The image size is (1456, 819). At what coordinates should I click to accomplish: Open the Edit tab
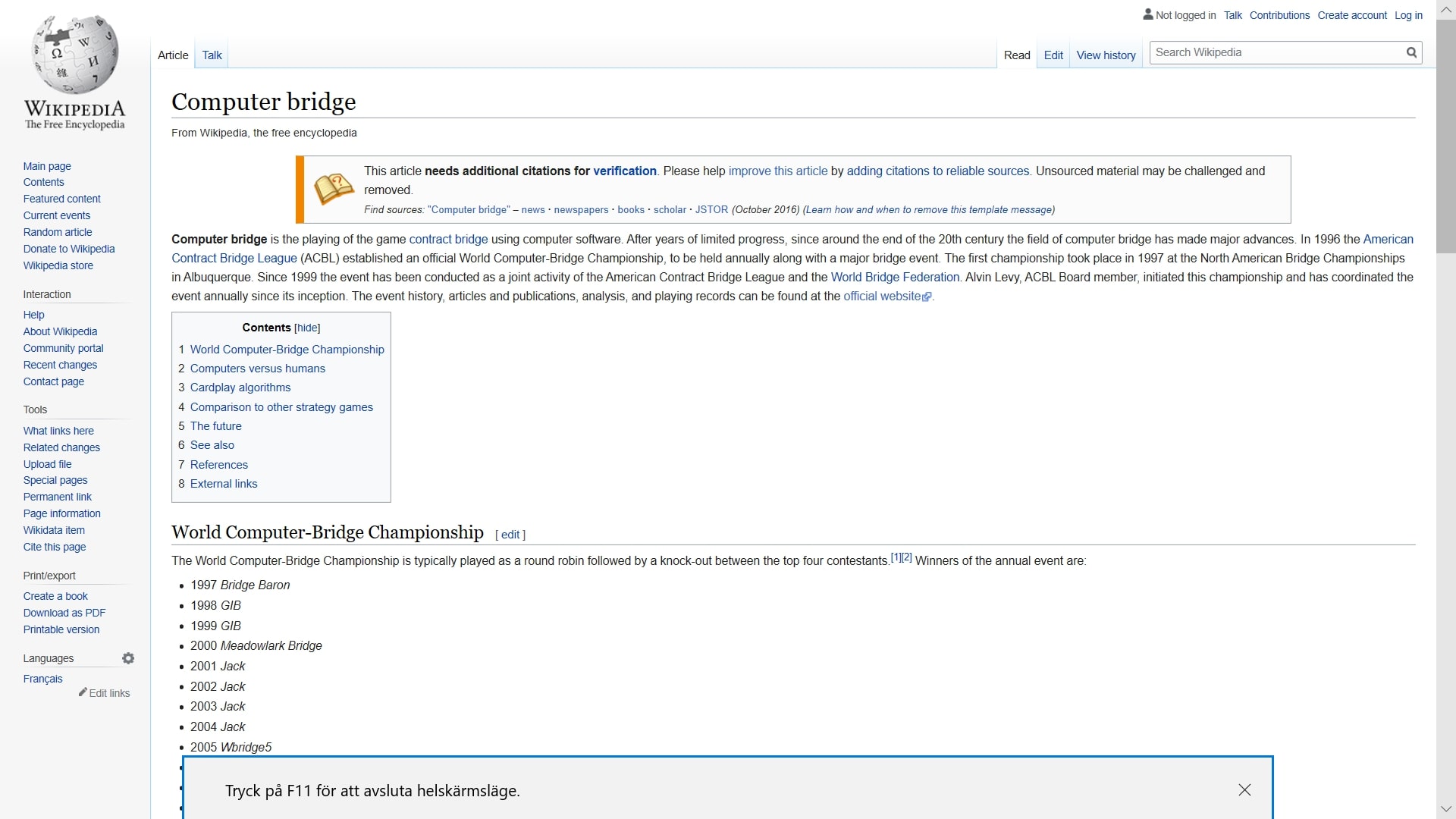pyautogui.click(x=1053, y=55)
